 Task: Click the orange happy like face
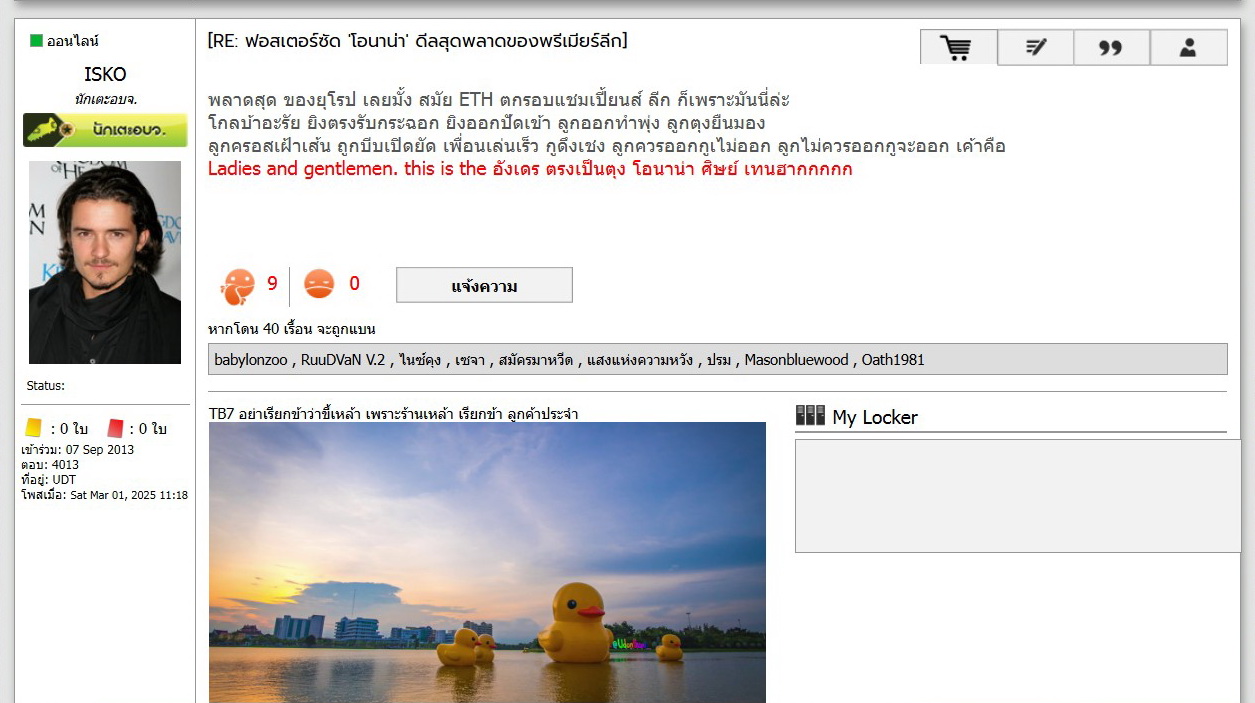238,286
